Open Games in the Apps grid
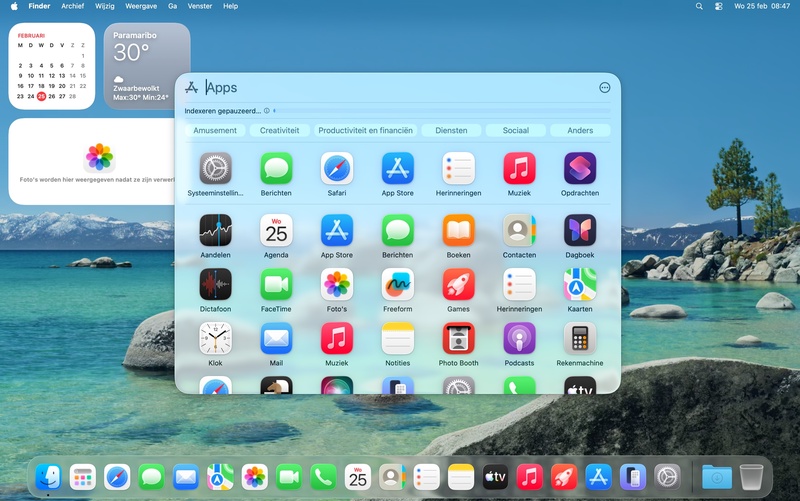Viewport: 800px width, 501px height. [x=458, y=284]
